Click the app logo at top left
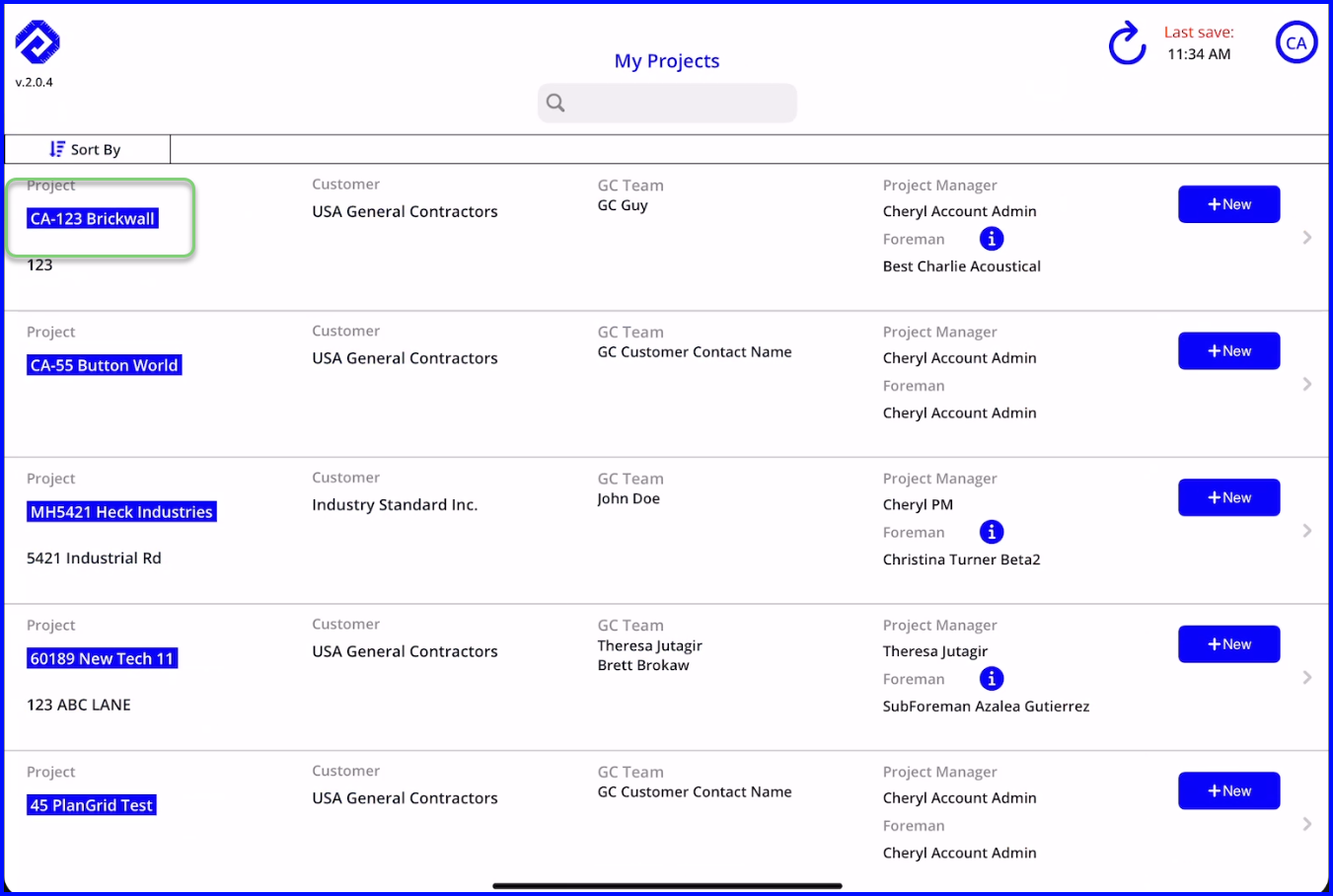 pos(37,42)
